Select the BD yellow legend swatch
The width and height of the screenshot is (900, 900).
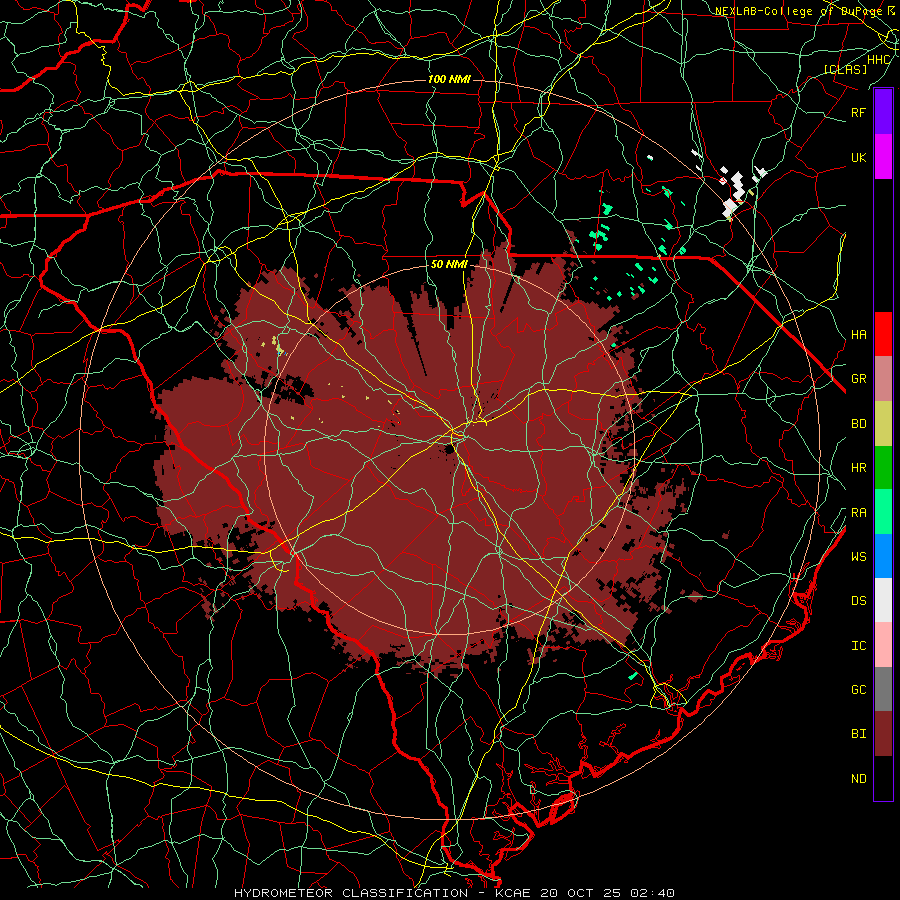tap(883, 424)
